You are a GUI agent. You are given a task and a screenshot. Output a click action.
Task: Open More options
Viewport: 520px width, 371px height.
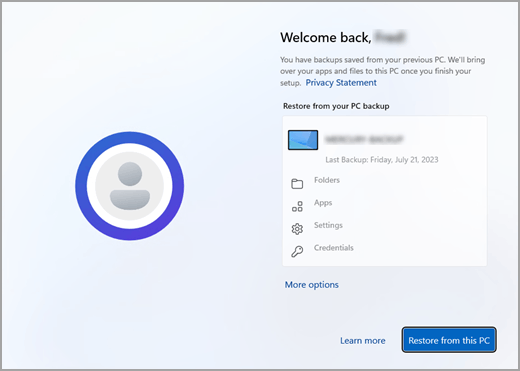(311, 285)
